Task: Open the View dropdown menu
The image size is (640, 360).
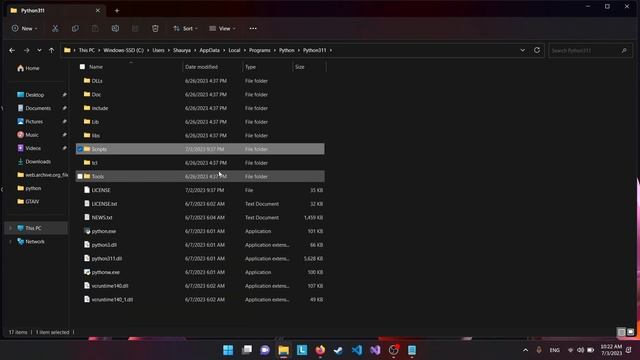Action: coord(222,29)
